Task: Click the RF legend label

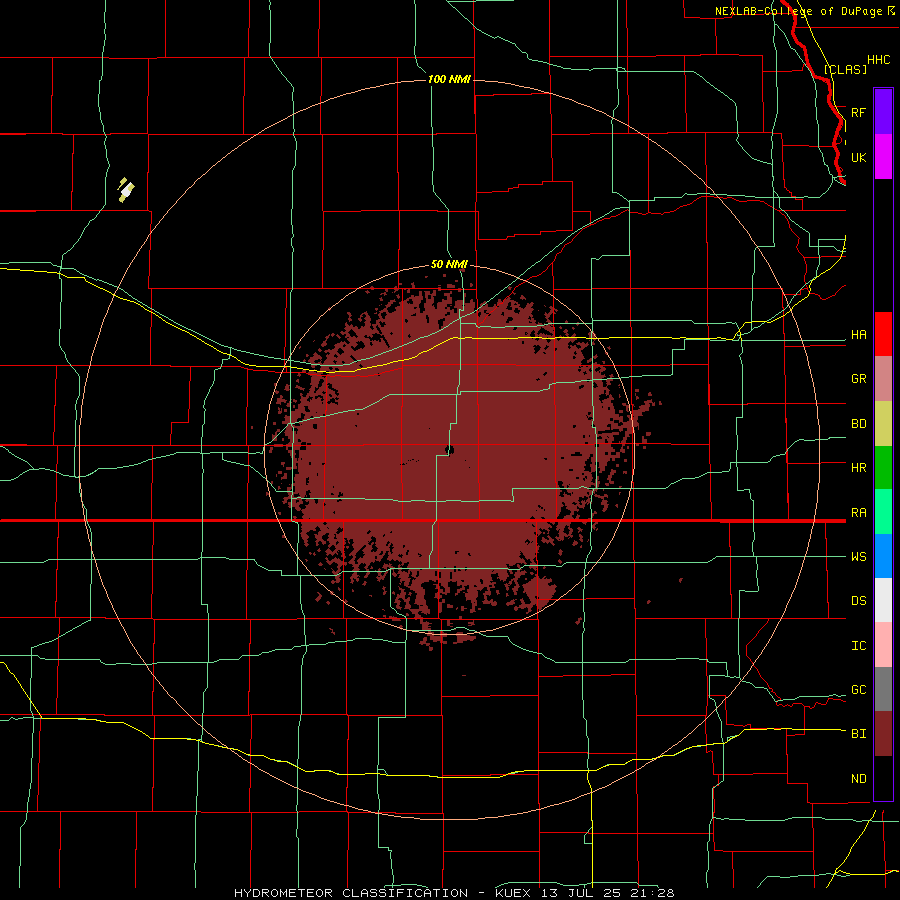Action: pyautogui.click(x=858, y=112)
